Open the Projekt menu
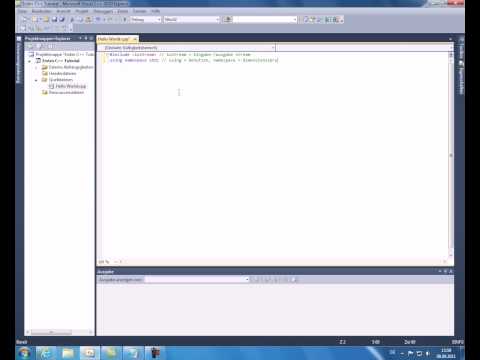This screenshot has height=360, width=480. (82, 11)
